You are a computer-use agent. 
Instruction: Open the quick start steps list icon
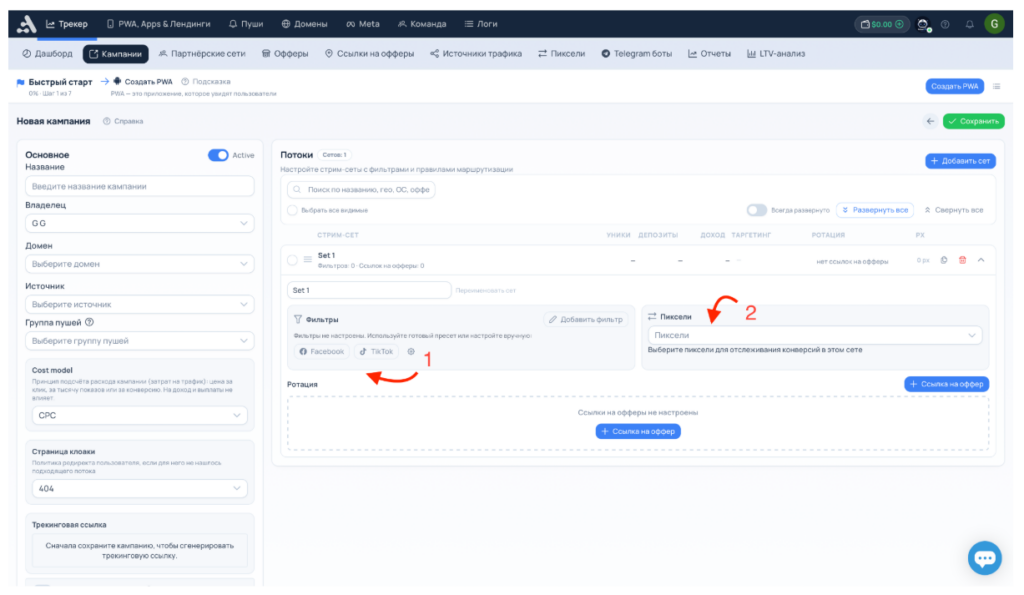coord(997,86)
